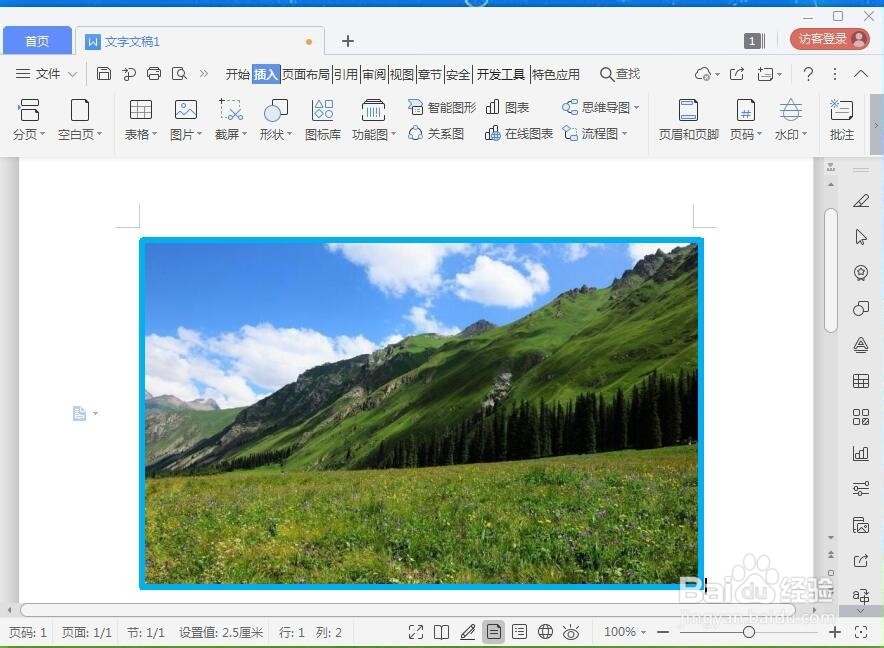884x648 pixels.
Task: Click the 思维导图 mind map button
Action: click(x=600, y=107)
